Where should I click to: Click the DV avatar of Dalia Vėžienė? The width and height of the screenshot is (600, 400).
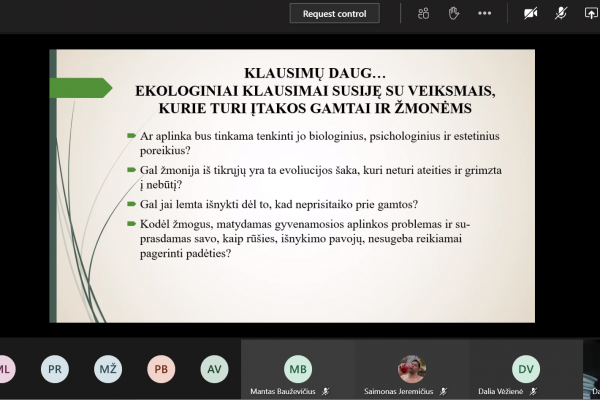[x=526, y=369]
